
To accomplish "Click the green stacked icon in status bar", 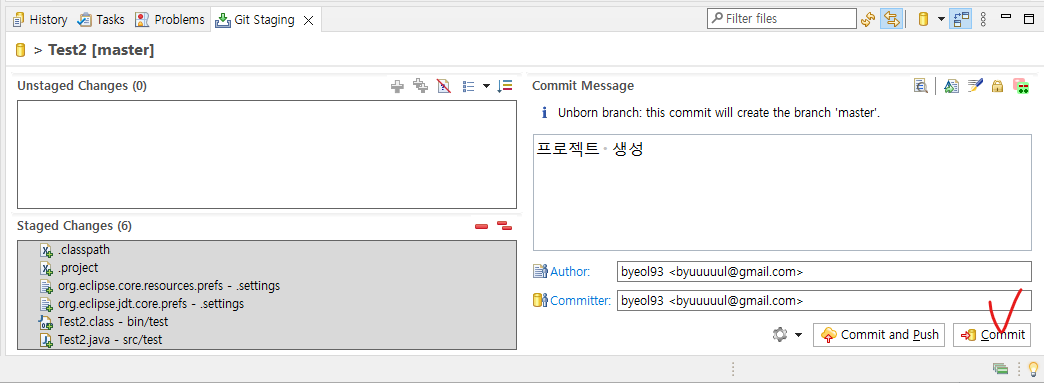I will 1000,368.
